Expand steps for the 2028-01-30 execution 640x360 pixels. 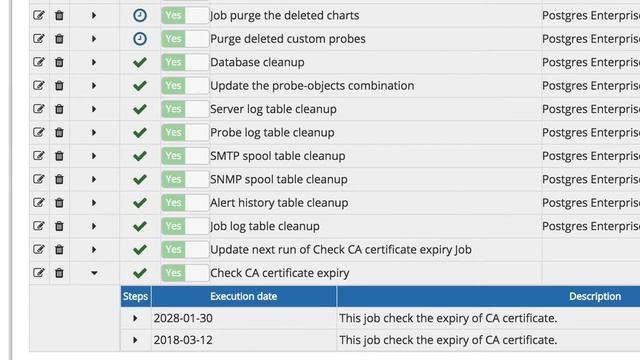tap(135, 318)
